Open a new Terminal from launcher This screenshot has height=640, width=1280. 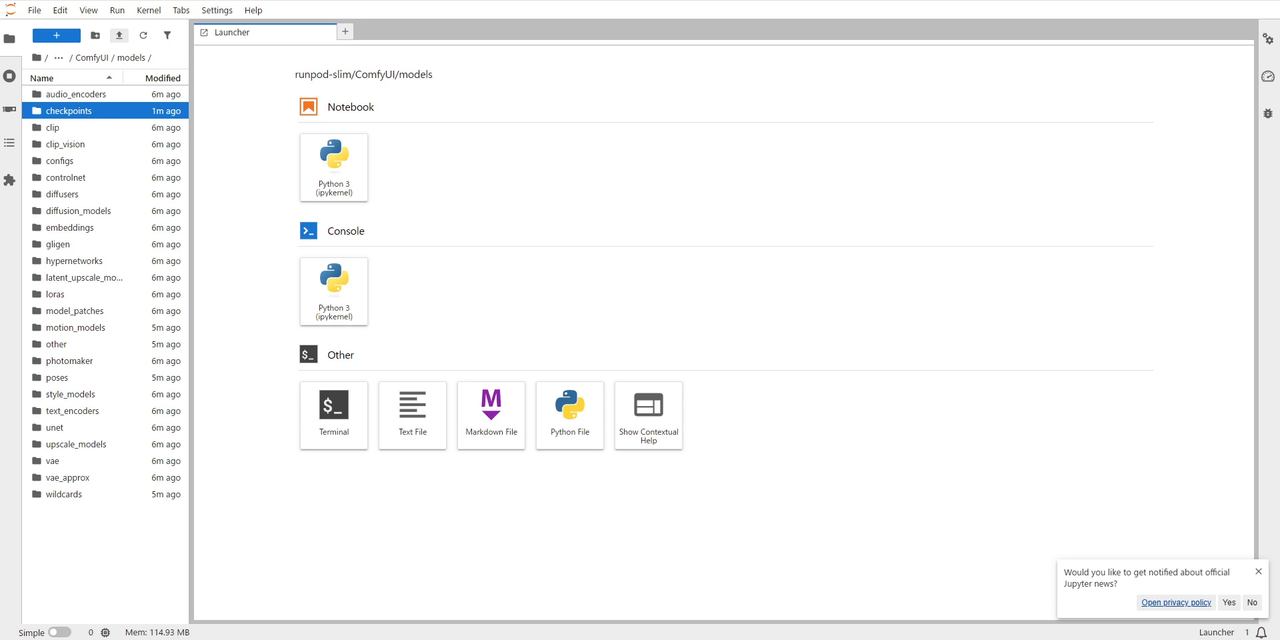pyautogui.click(x=334, y=415)
